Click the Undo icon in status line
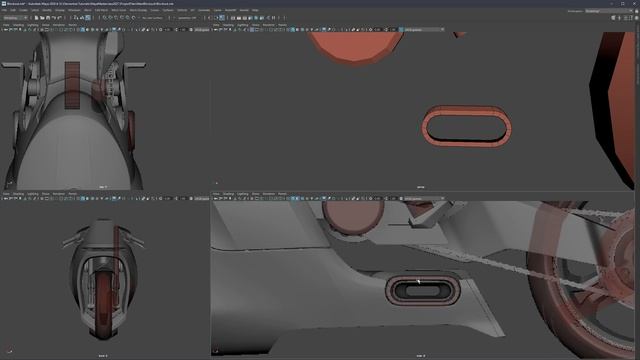Image resolution: width=640 pixels, height=360 pixels. click(53, 18)
